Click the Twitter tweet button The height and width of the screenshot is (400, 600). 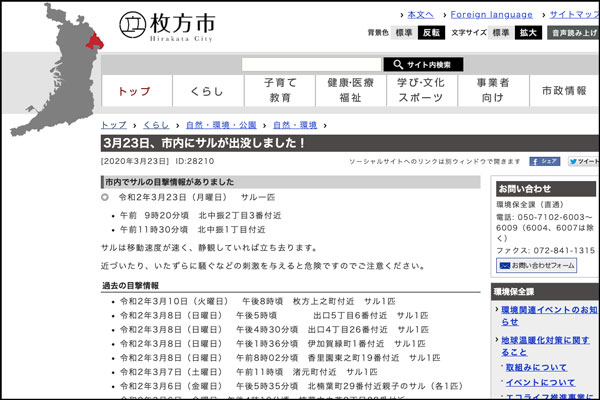(583, 161)
